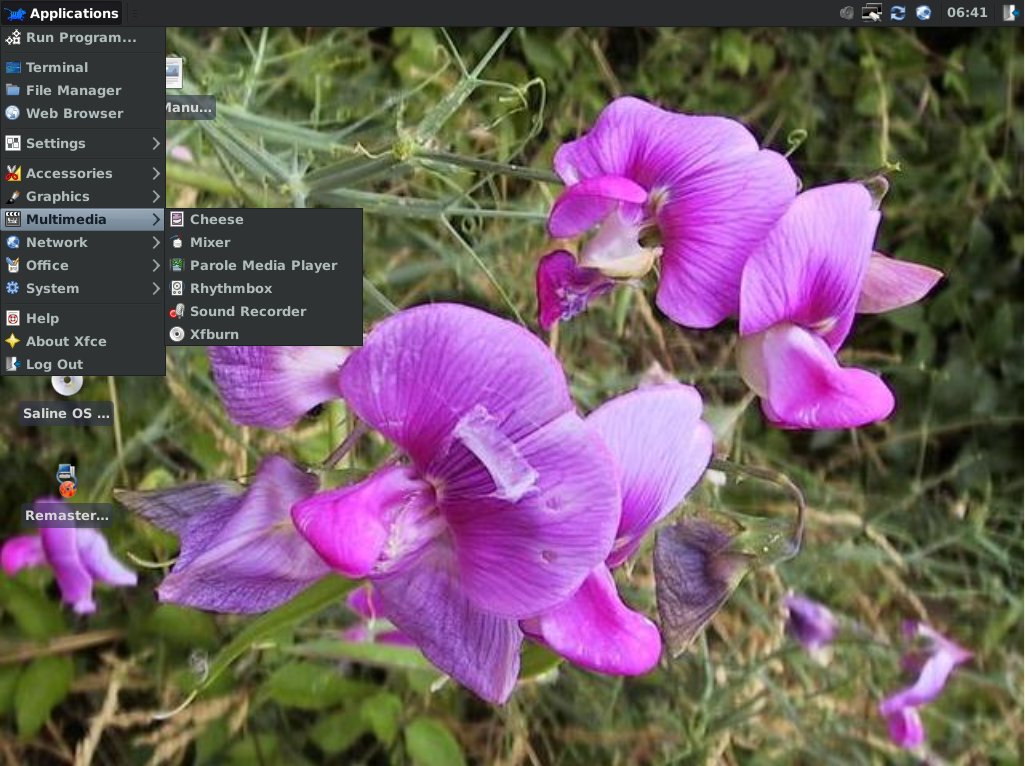Click the Web Browser globe icon in the menu
The height and width of the screenshot is (766, 1025).
12,113
